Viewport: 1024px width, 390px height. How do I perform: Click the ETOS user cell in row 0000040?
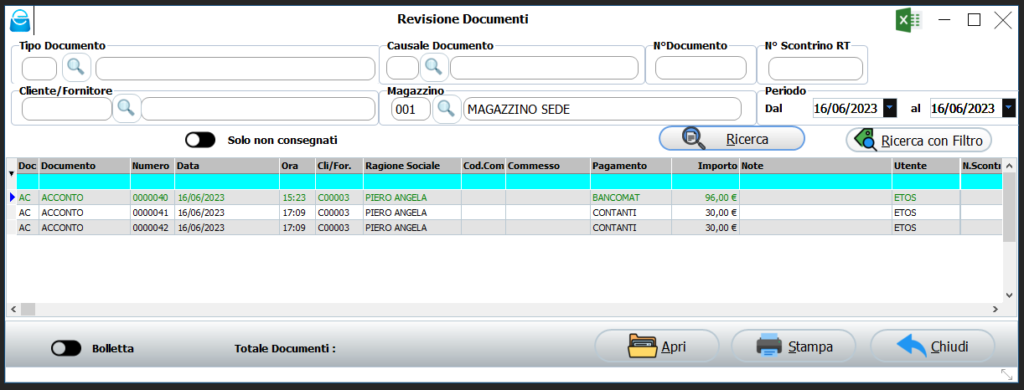point(926,197)
